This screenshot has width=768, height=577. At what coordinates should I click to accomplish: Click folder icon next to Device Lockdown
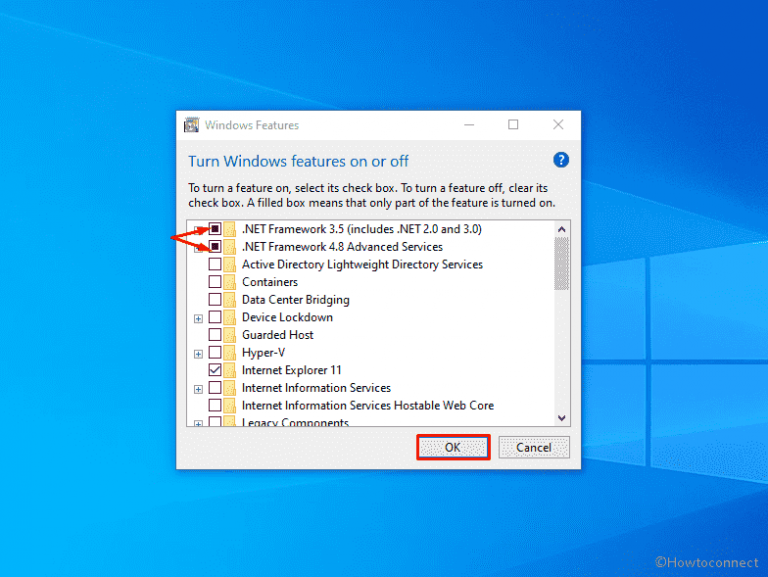[x=230, y=317]
